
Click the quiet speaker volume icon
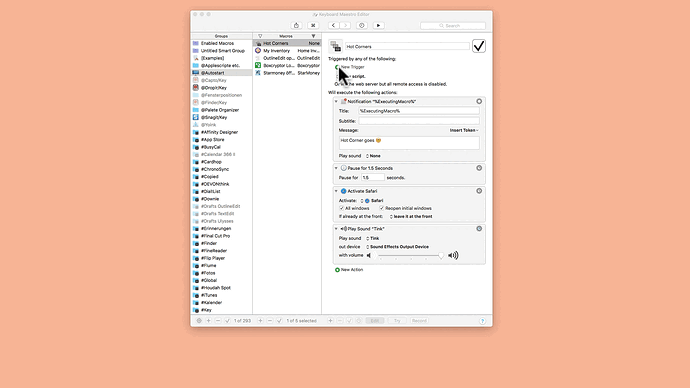369,256
